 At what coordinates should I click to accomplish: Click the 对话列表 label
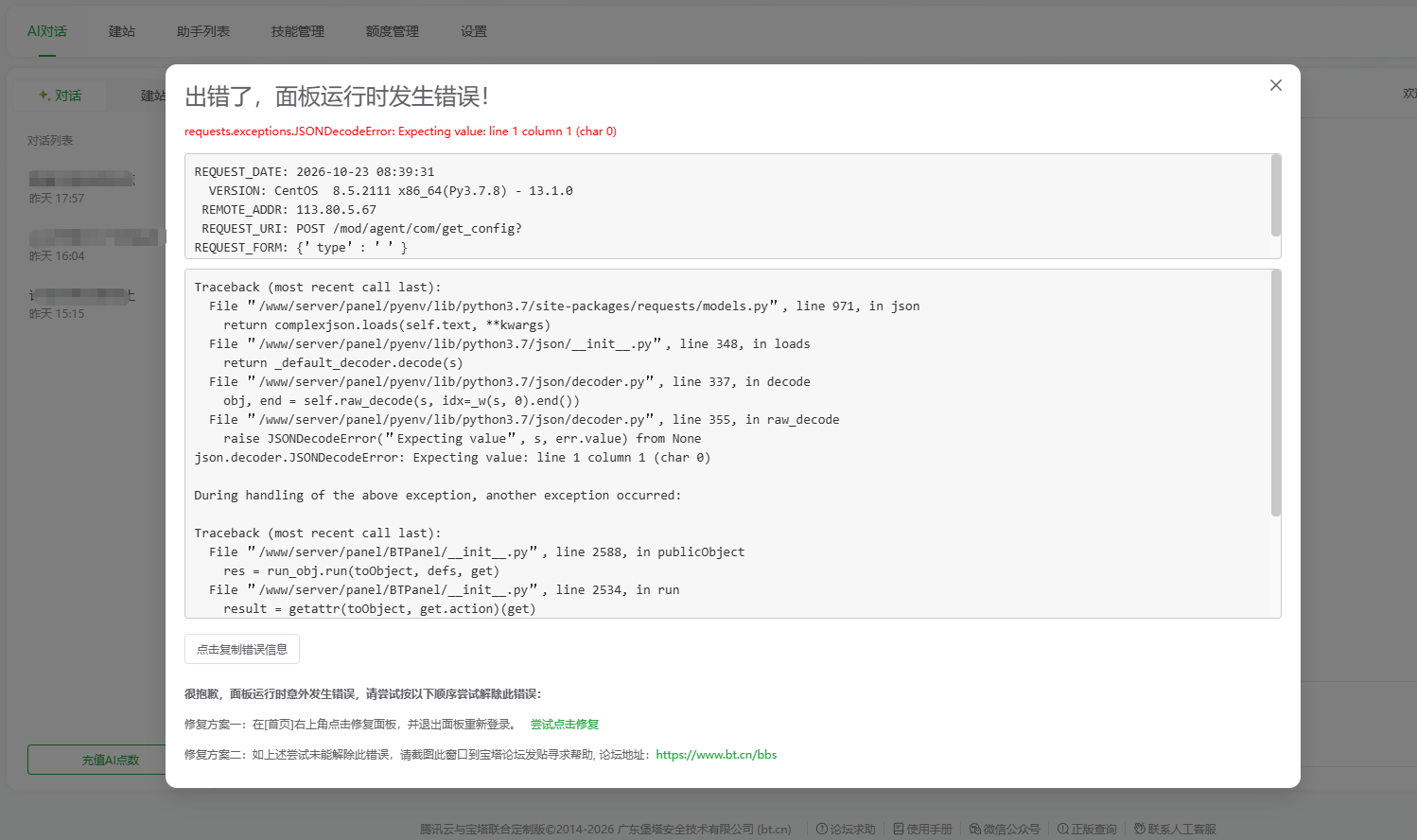tap(50, 141)
